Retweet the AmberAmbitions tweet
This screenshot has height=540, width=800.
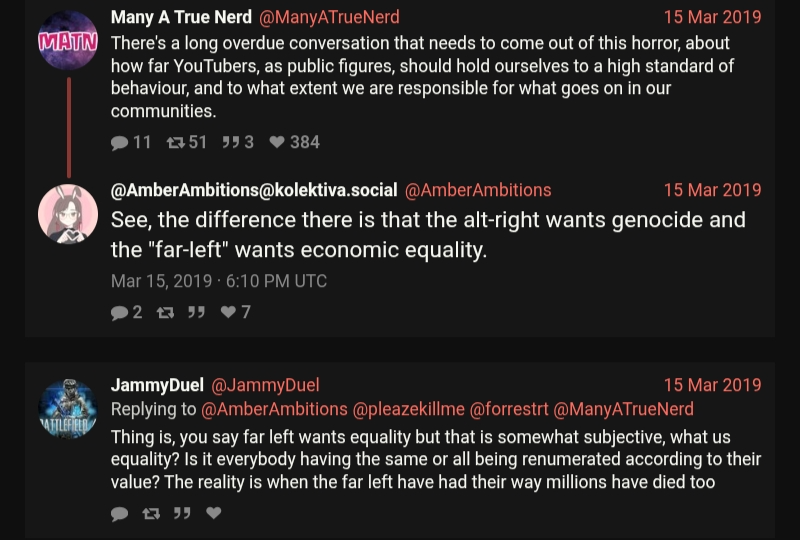click(x=165, y=313)
